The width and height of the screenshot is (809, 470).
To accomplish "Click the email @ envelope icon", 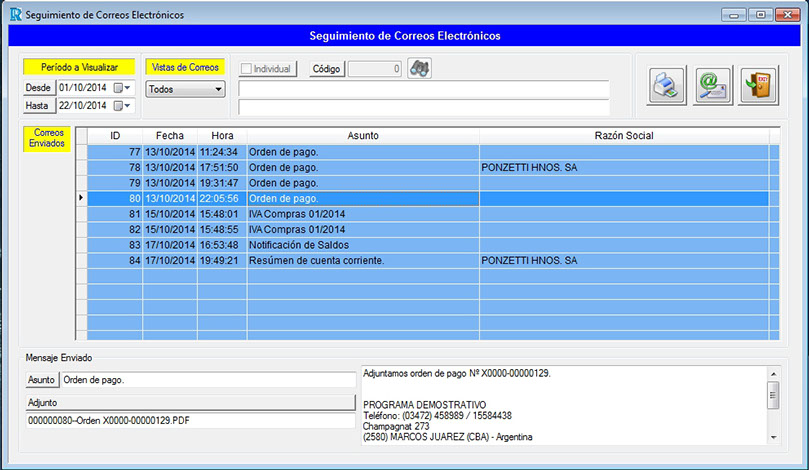I will pos(711,84).
